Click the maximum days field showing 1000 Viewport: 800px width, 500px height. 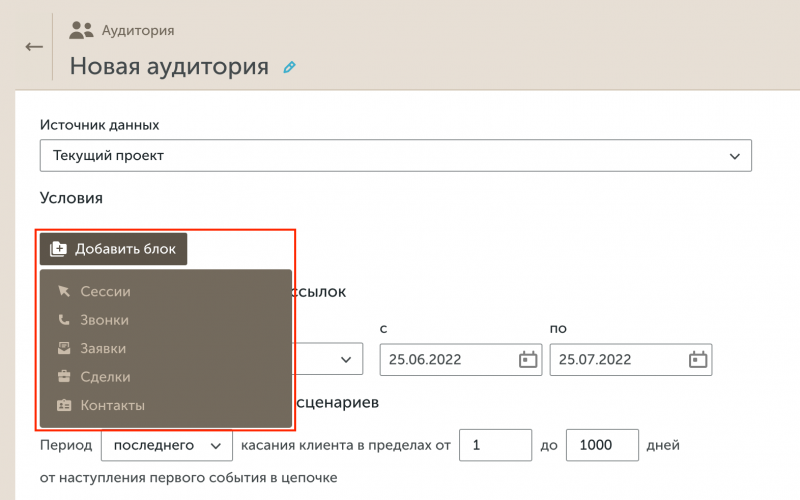601,444
